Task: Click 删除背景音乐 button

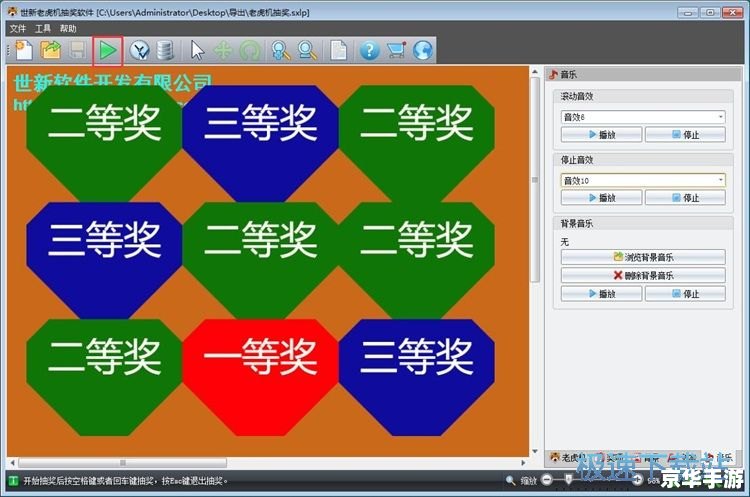Action: coord(643,276)
